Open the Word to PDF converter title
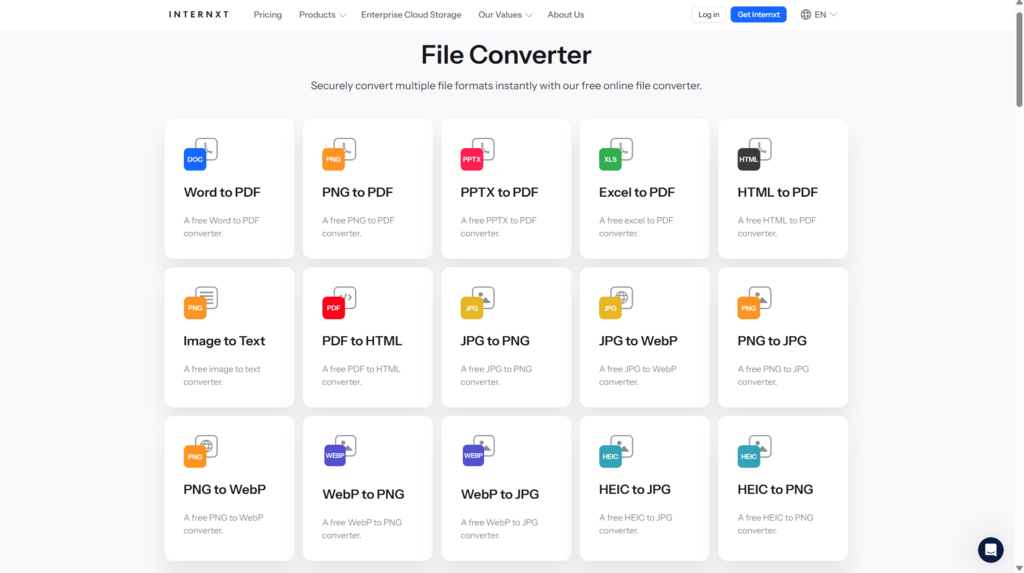This screenshot has height=573, width=1024. 222,192
